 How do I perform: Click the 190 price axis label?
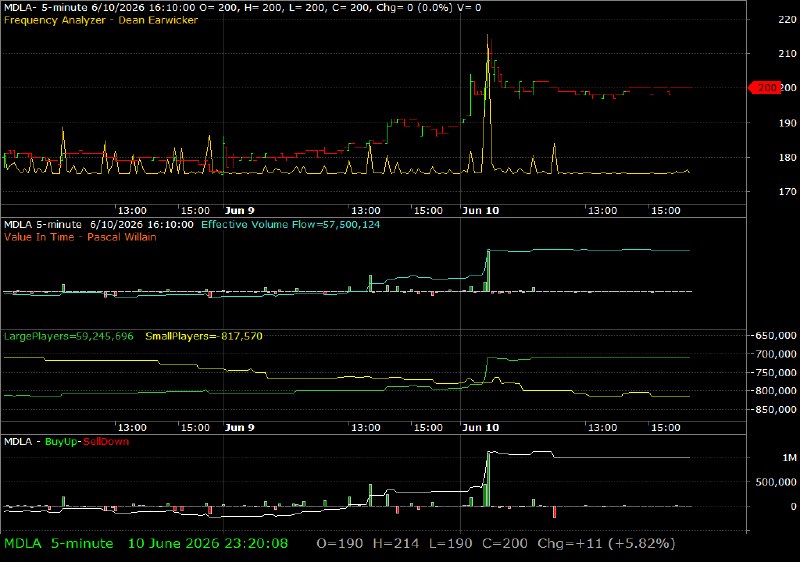[787, 123]
